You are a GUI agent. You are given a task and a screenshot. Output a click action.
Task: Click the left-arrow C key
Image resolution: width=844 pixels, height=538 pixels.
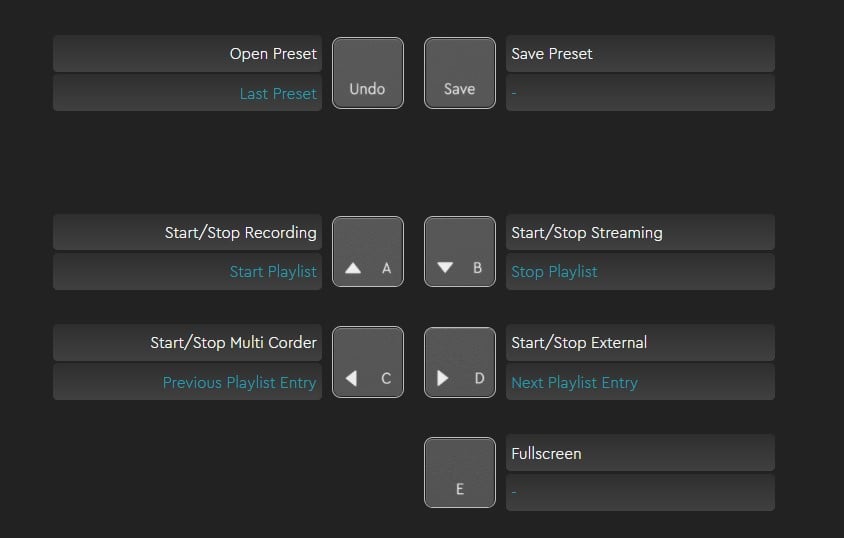click(x=367, y=362)
